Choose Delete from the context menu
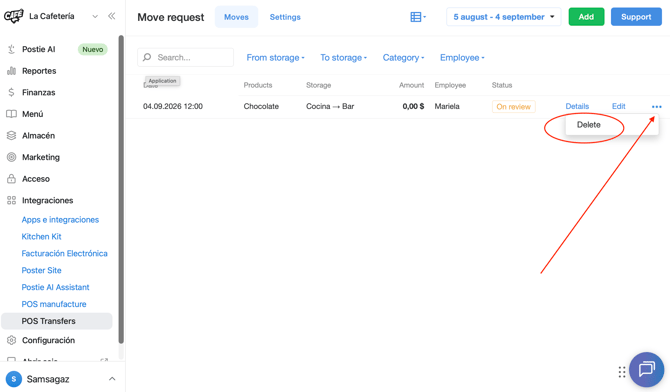Viewport: 670px width, 392px height. point(588,125)
